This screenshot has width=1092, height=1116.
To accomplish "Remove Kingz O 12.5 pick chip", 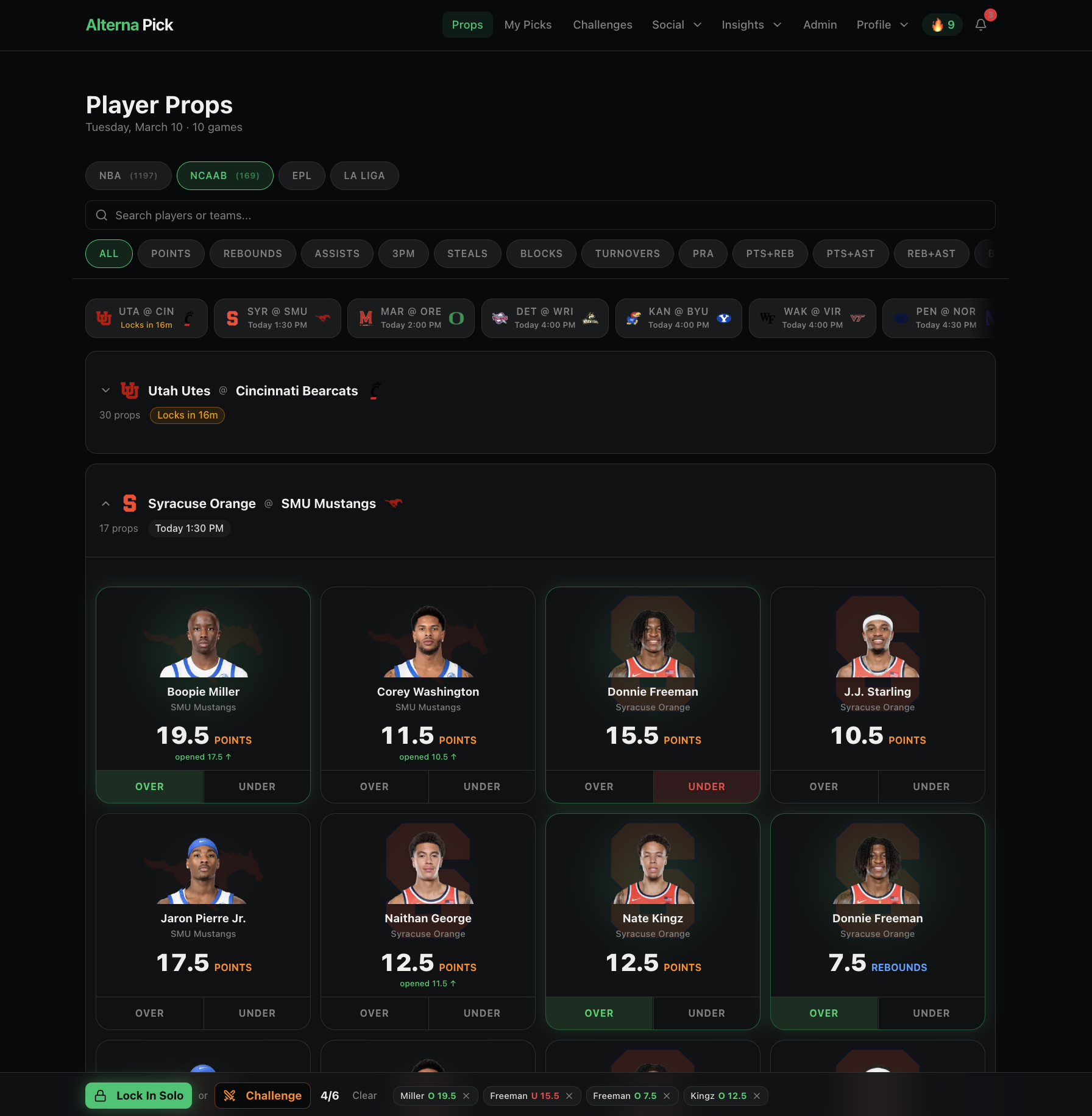I will [x=757, y=1096].
